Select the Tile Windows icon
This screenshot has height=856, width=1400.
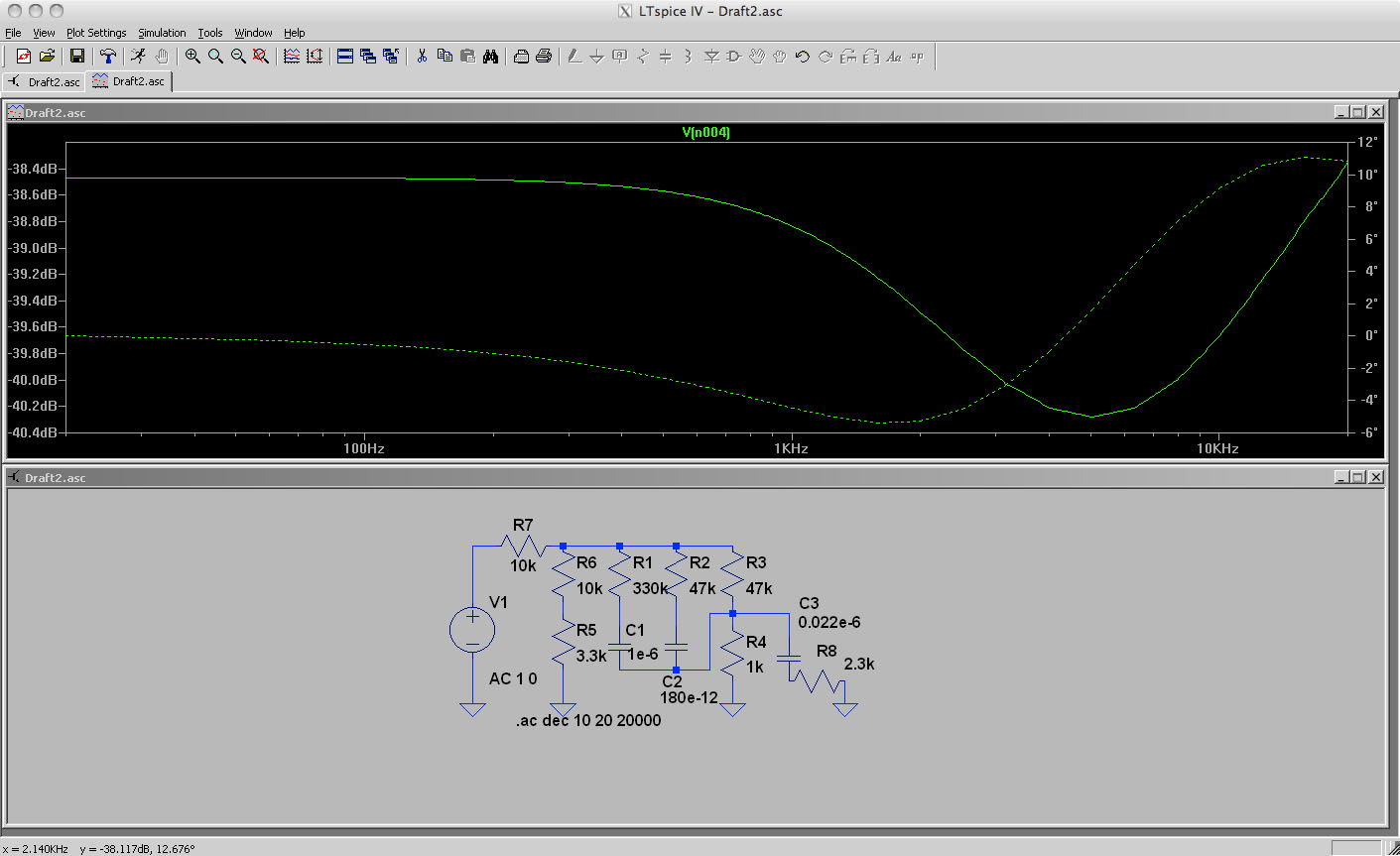[344, 57]
